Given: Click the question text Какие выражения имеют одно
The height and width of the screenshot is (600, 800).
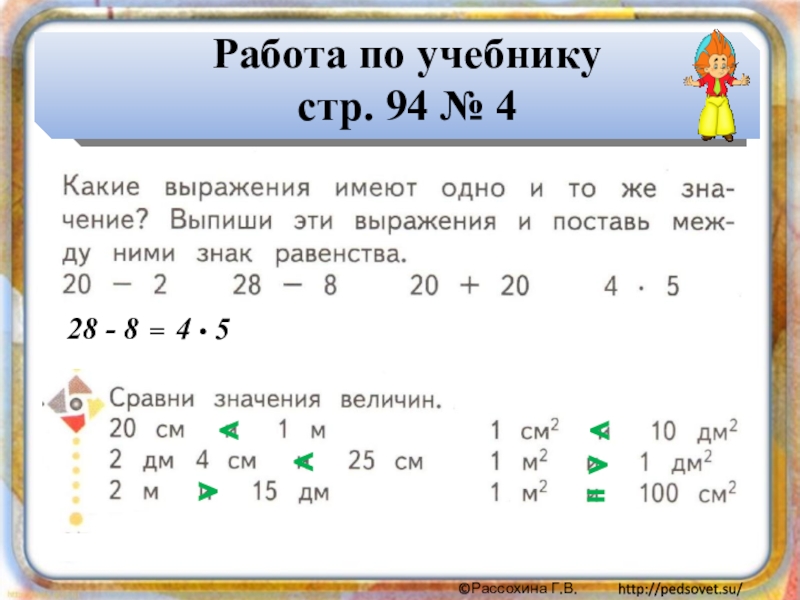Looking at the screenshot, I should (x=284, y=189).
